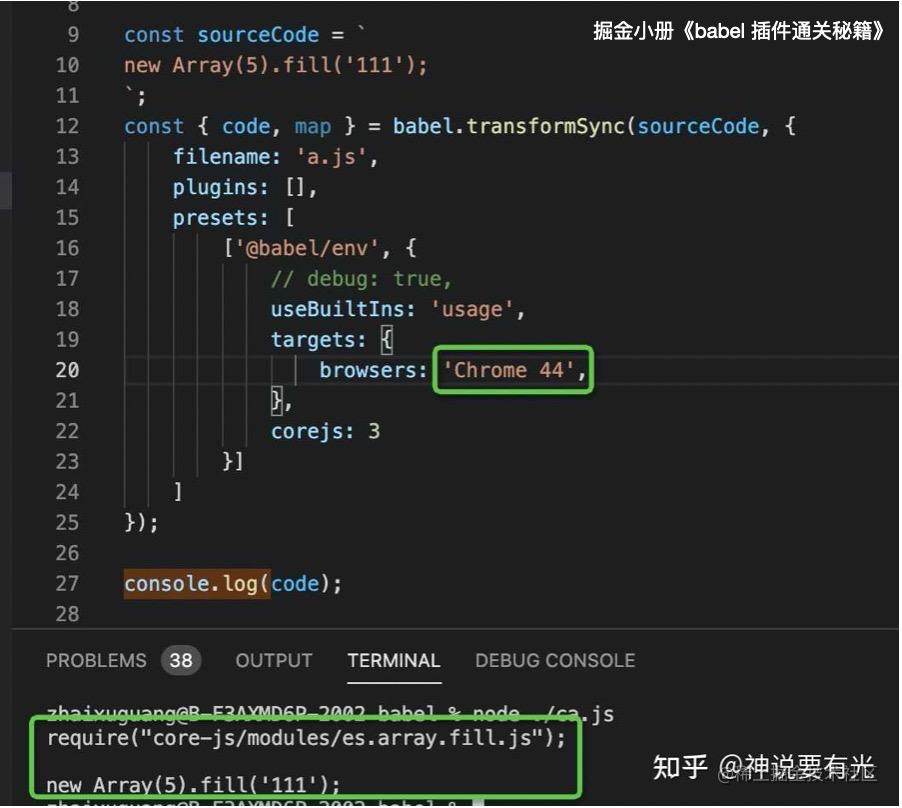Click the 'Chrome 44' string value

pos(508,370)
